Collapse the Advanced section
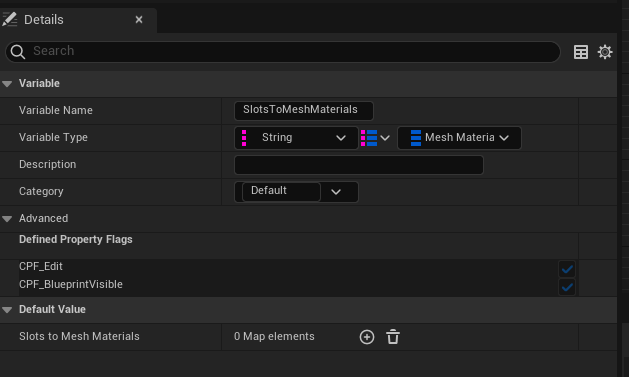Screen dimensions: 629x377 click(x=7, y=219)
